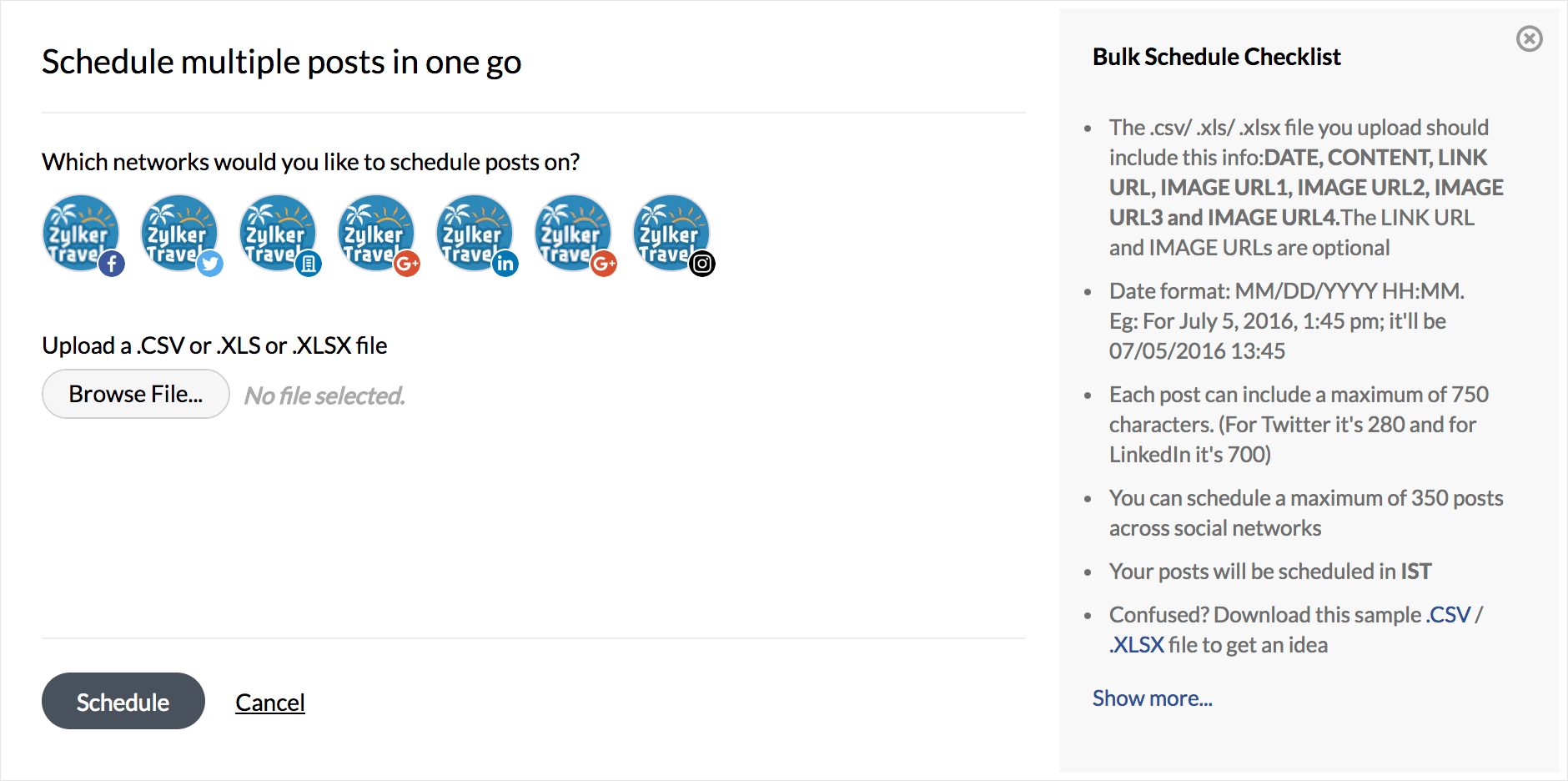Choose the building-badged company page profile
The width and height of the screenshot is (1568, 781).
[x=277, y=234]
